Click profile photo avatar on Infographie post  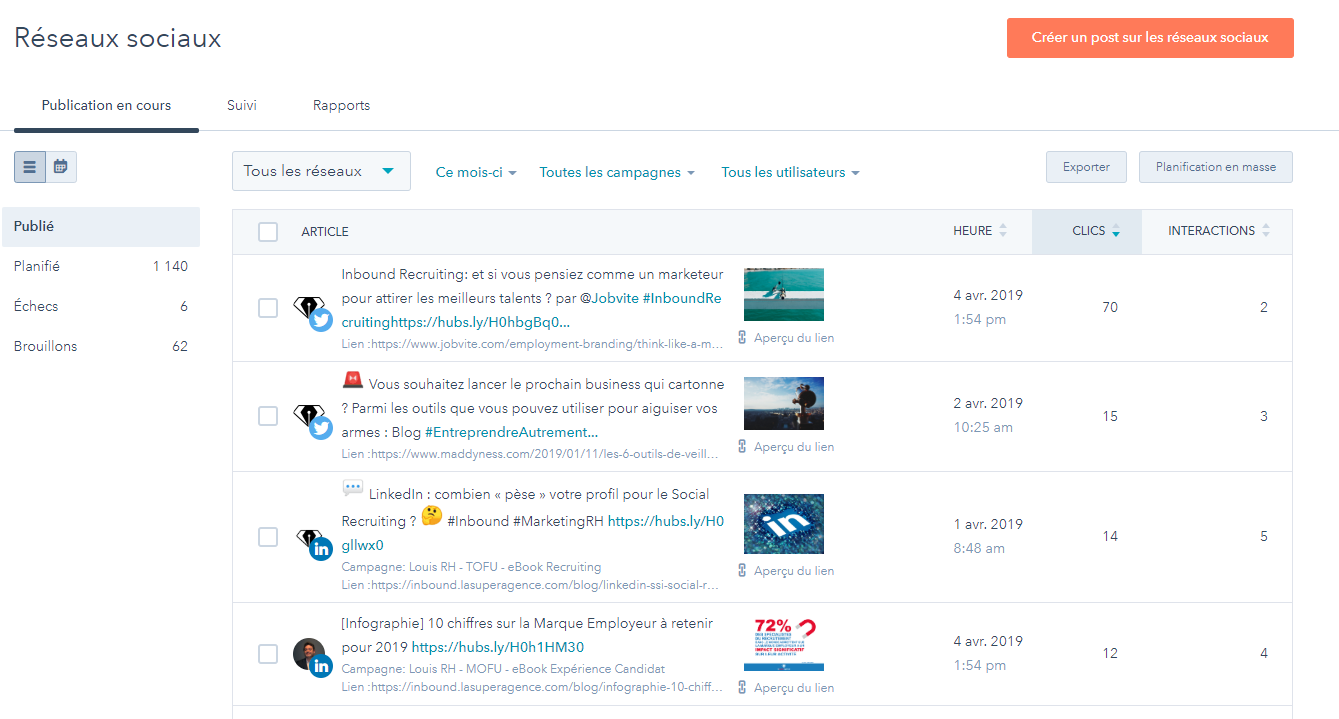(x=309, y=653)
